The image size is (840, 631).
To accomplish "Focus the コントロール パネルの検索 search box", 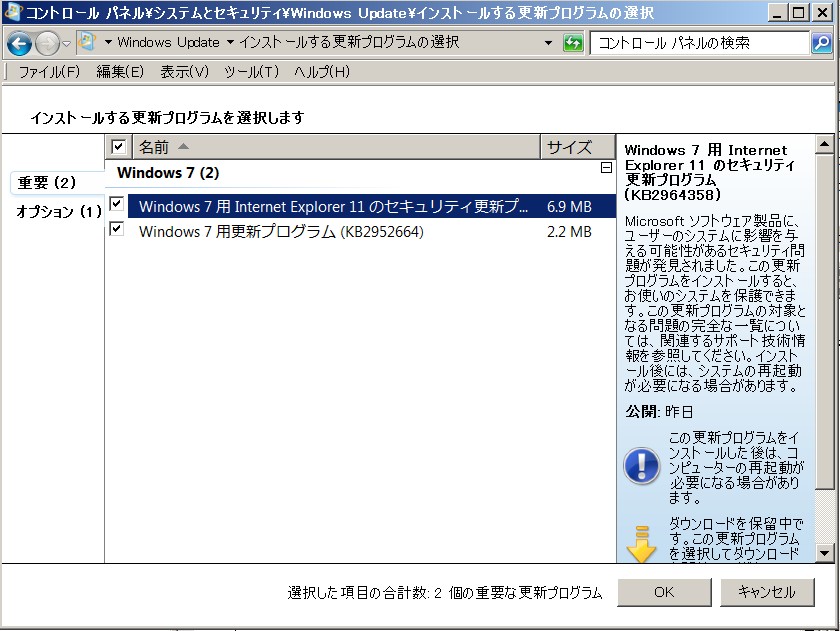I will click(699, 43).
